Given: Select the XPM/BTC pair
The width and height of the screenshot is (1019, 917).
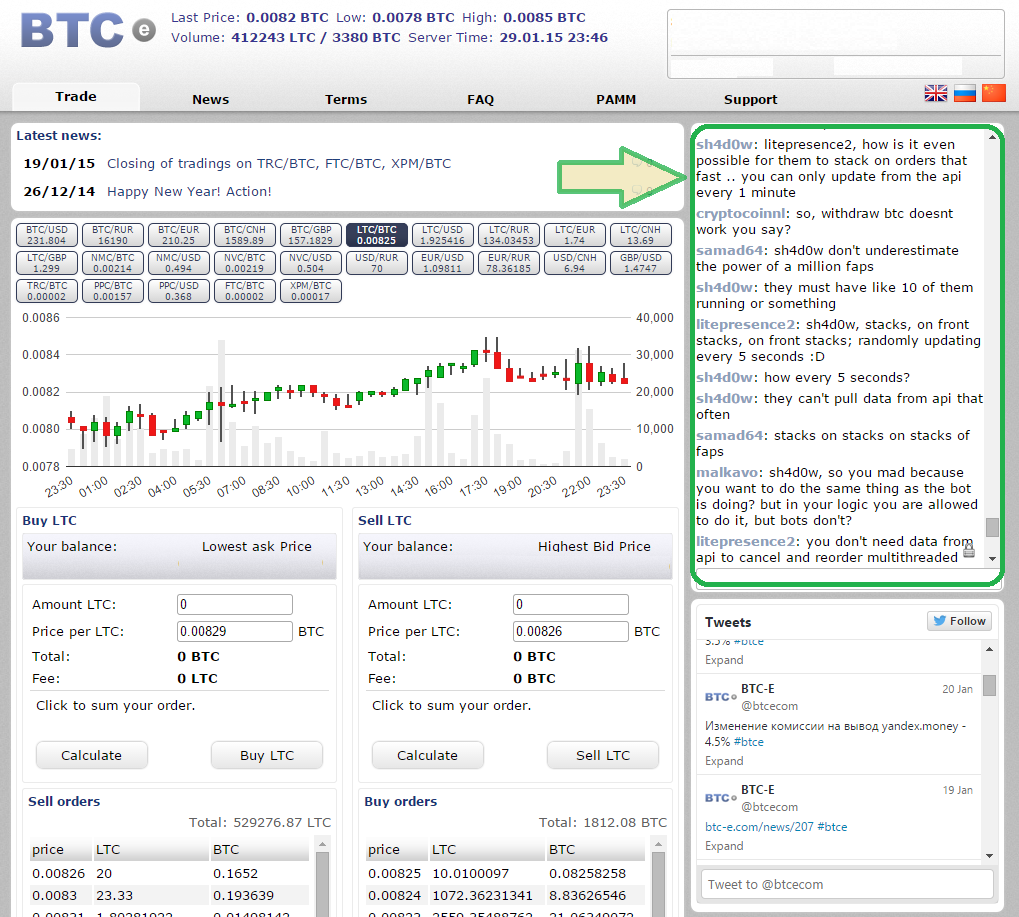Looking at the screenshot, I should [311, 291].
